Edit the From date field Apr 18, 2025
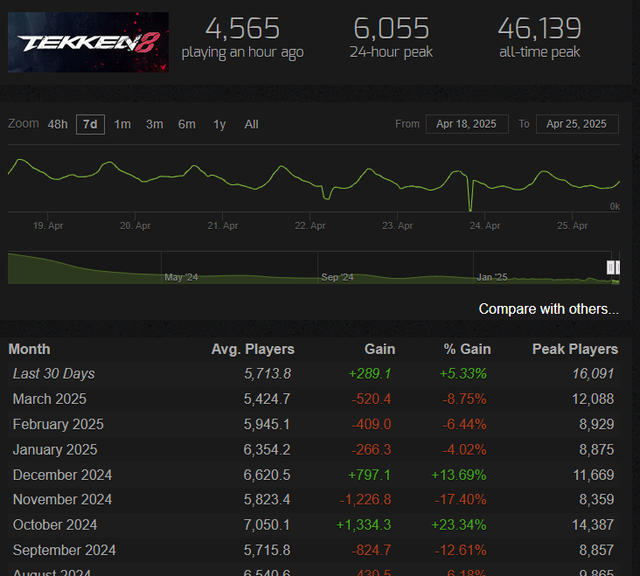Screen dimensions: 640x576 467,124
